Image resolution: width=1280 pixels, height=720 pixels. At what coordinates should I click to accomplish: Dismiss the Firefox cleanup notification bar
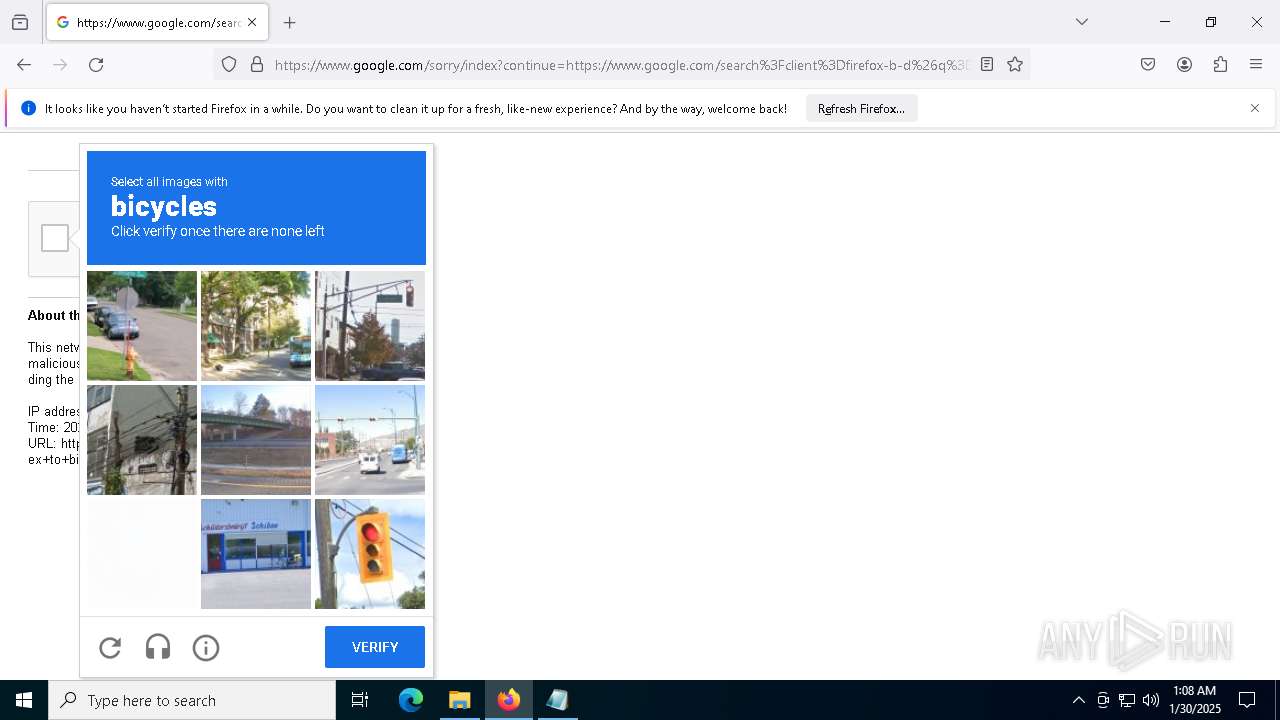tap(1255, 108)
